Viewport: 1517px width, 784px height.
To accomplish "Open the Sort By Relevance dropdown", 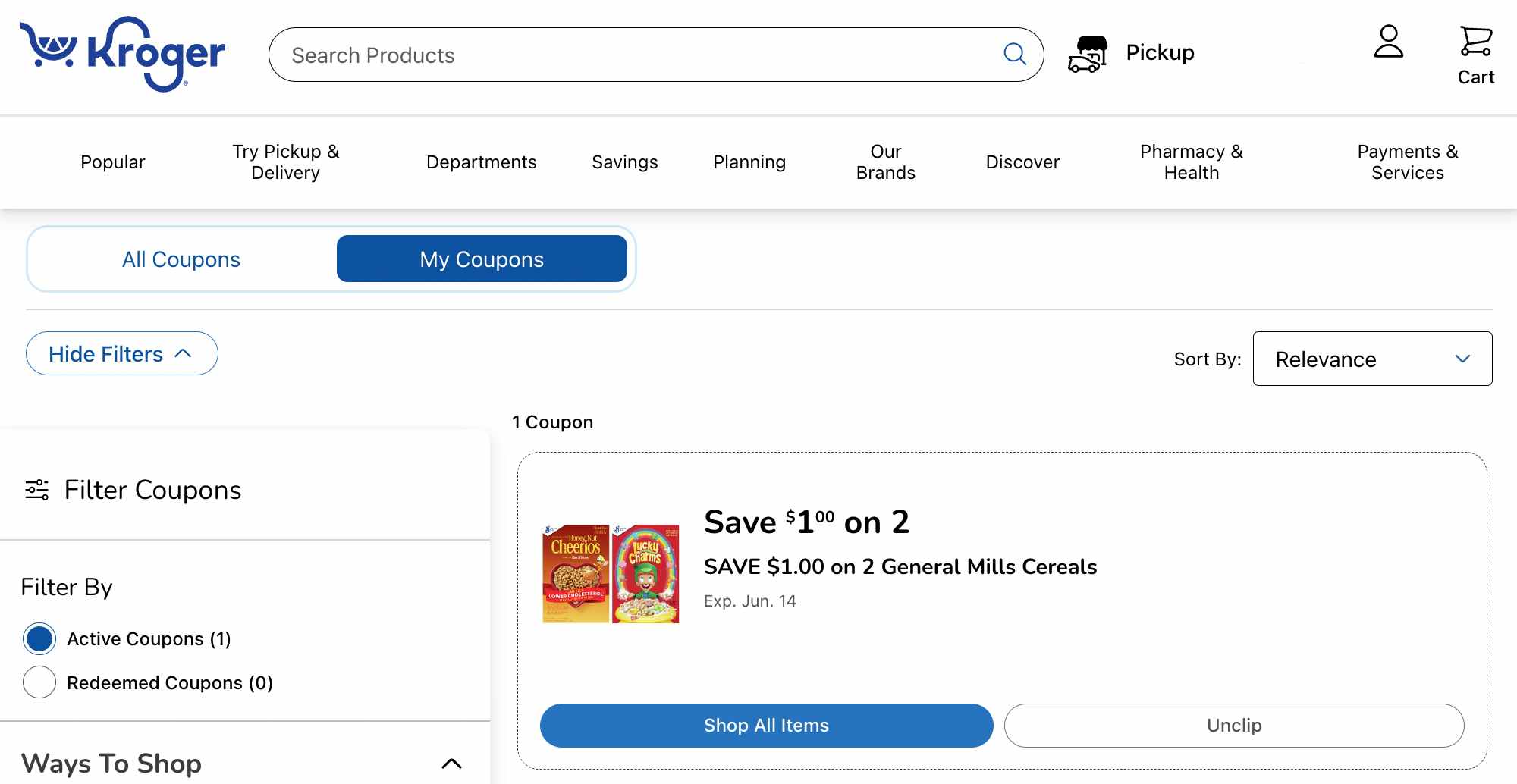I will click(x=1372, y=359).
